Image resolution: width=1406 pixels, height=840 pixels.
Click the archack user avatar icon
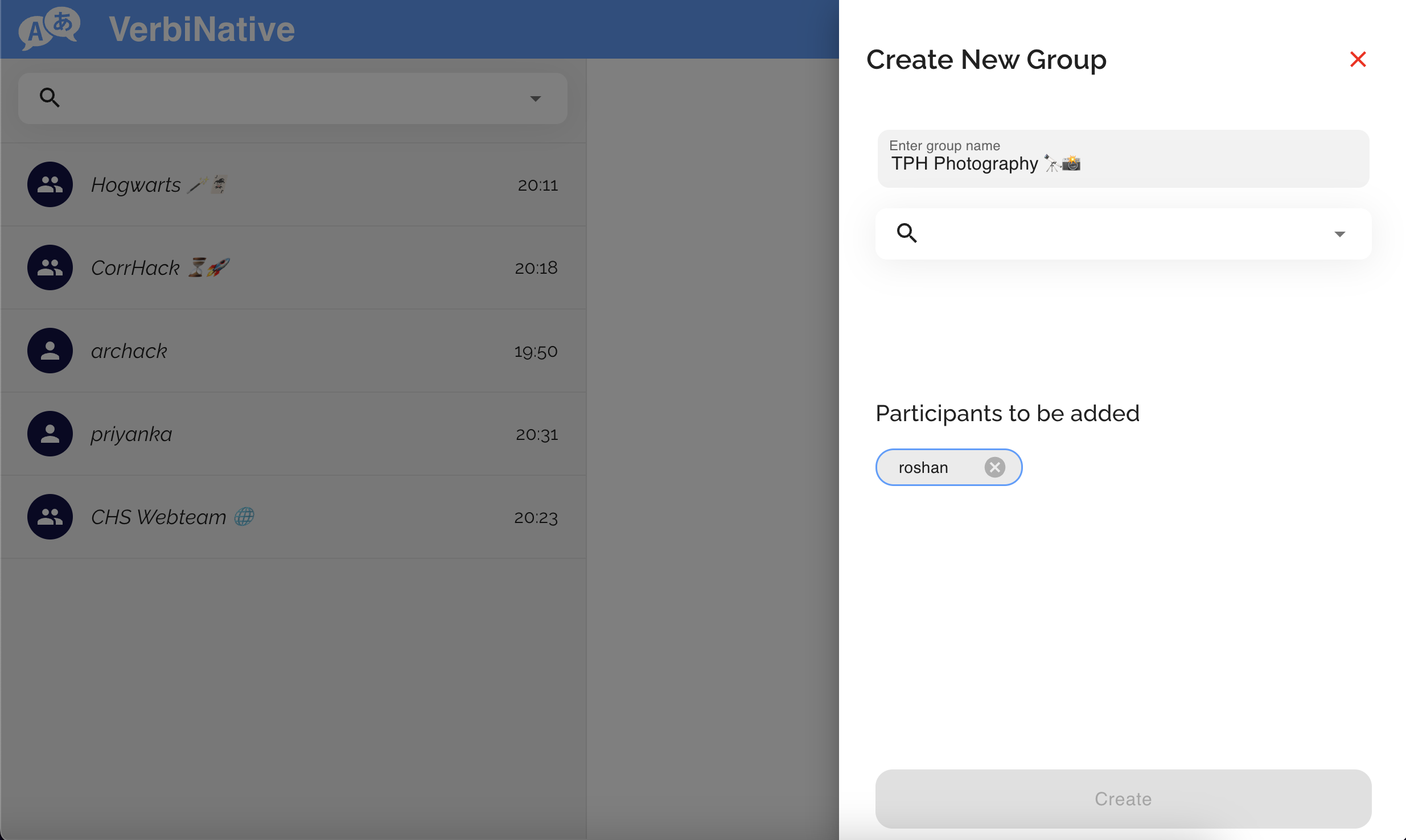(x=50, y=351)
